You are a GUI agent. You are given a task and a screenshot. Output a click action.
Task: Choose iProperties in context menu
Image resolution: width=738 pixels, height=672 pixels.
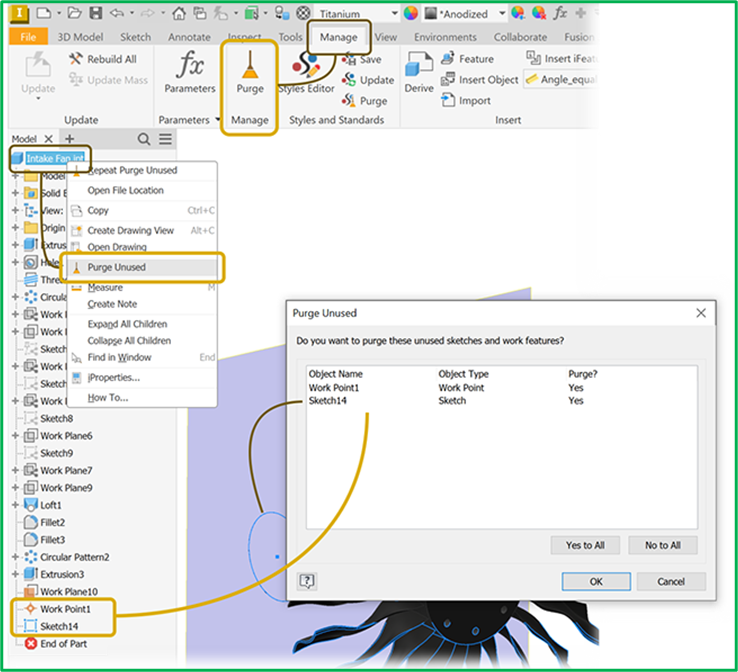pos(143,377)
